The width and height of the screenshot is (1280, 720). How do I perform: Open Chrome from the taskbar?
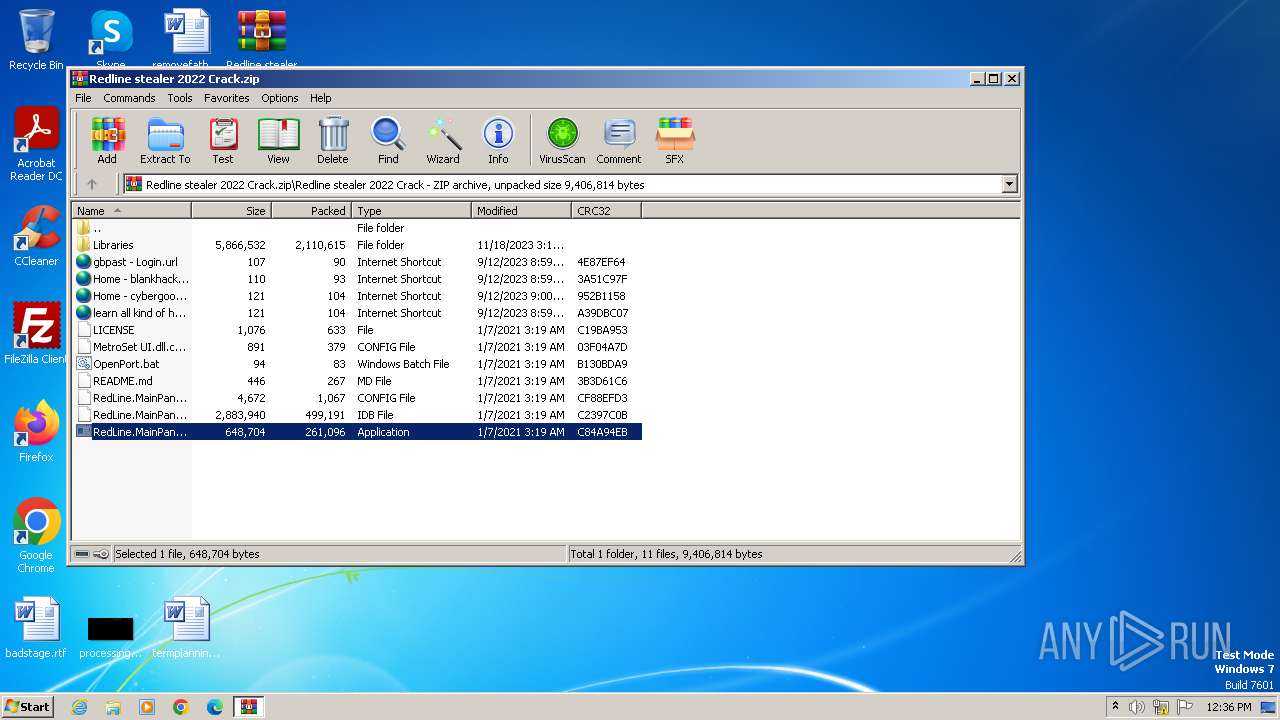coord(181,707)
